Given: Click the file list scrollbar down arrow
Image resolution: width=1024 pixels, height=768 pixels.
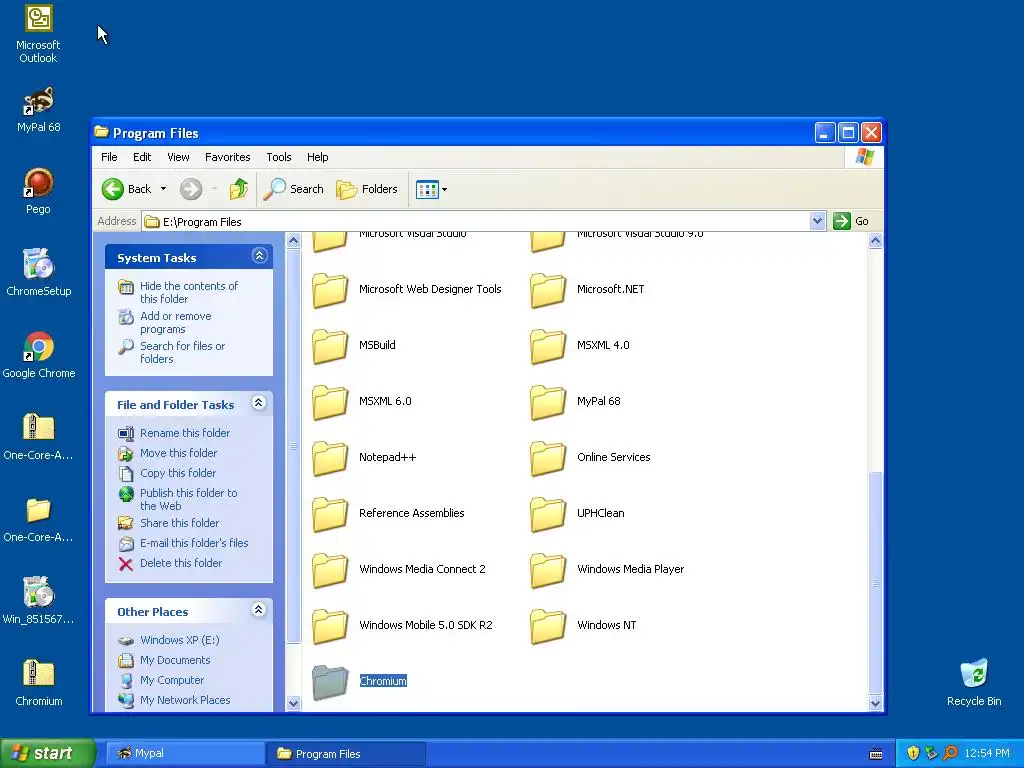Looking at the screenshot, I should pos(876,703).
